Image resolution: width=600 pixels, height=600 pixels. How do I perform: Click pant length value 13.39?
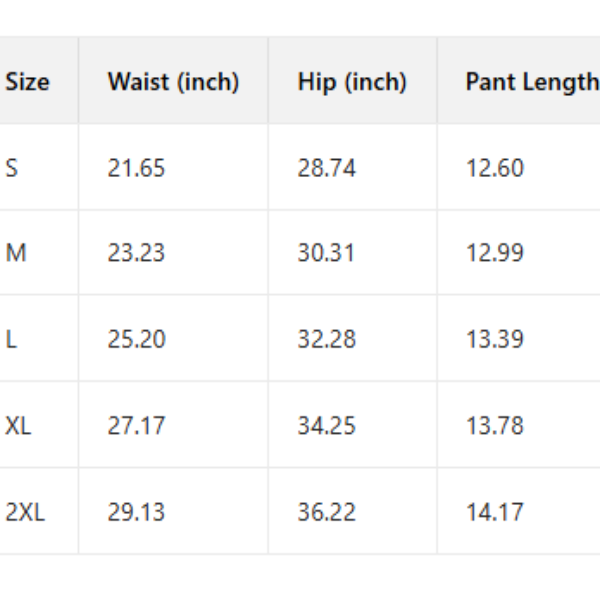(494, 340)
